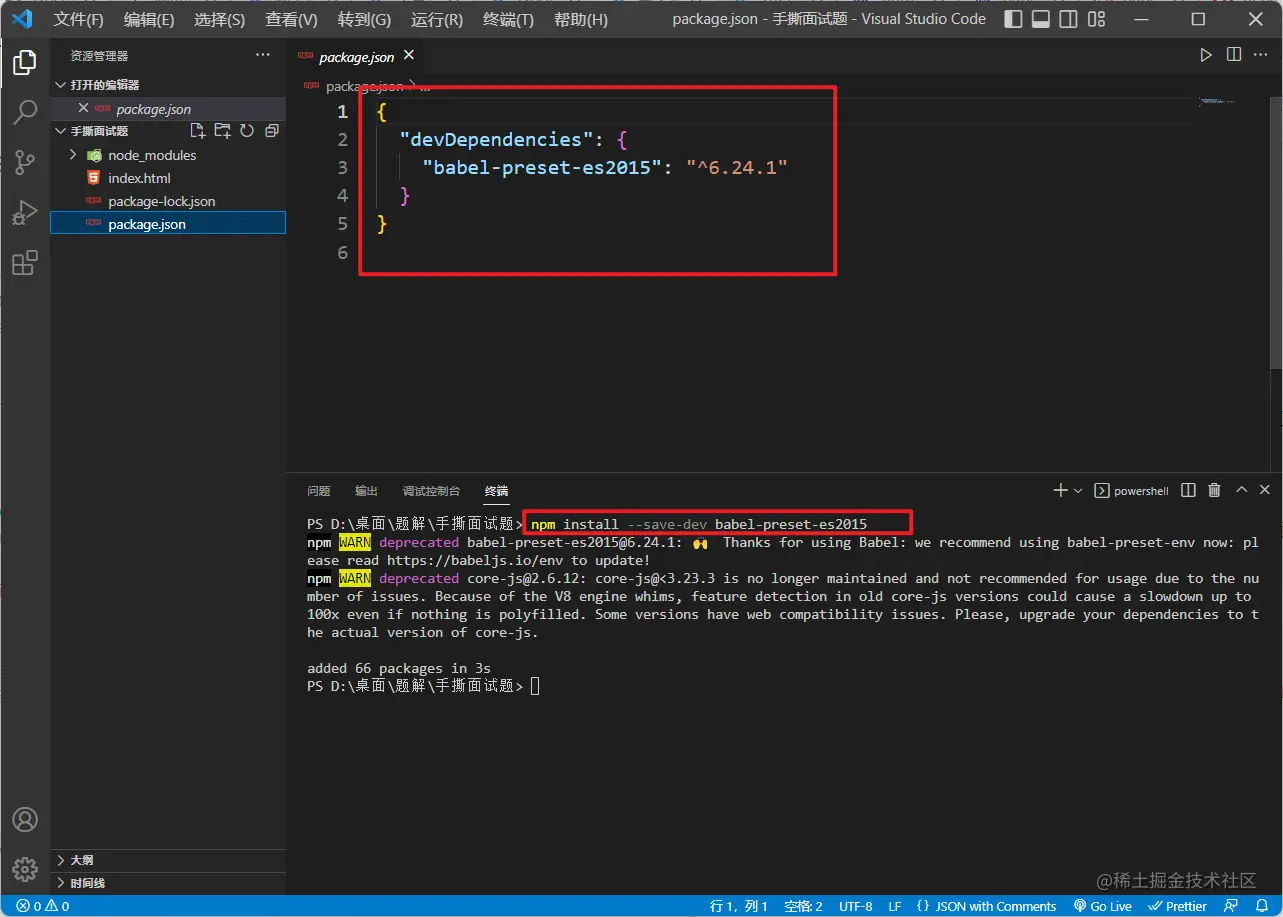Switch to the 调试控制台 panel tab
This screenshot has height=917, width=1283.
[x=431, y=491]
